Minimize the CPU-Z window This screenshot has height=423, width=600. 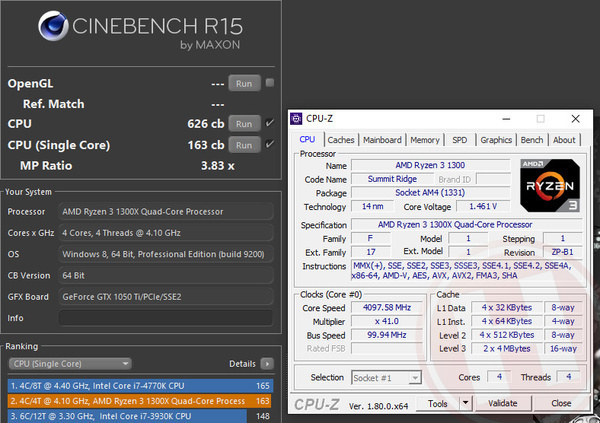[x=506, y=119]
